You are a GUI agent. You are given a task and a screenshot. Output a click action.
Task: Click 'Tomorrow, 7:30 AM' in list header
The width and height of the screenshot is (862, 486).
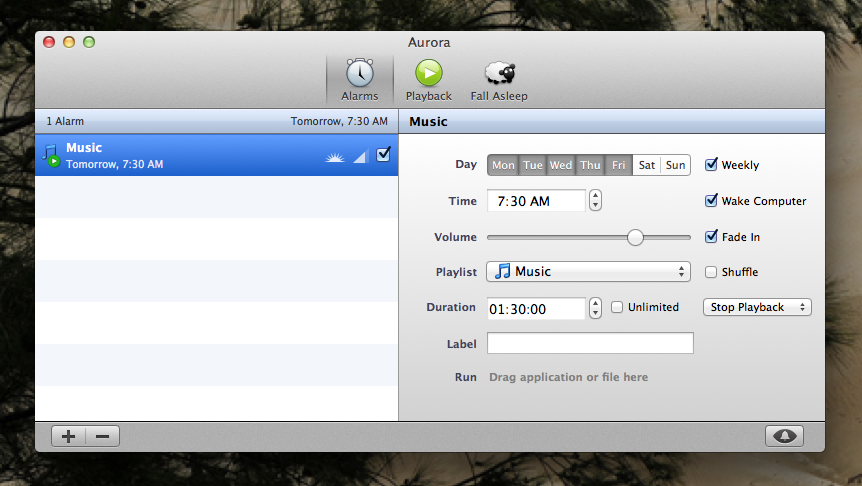(339, 121)
